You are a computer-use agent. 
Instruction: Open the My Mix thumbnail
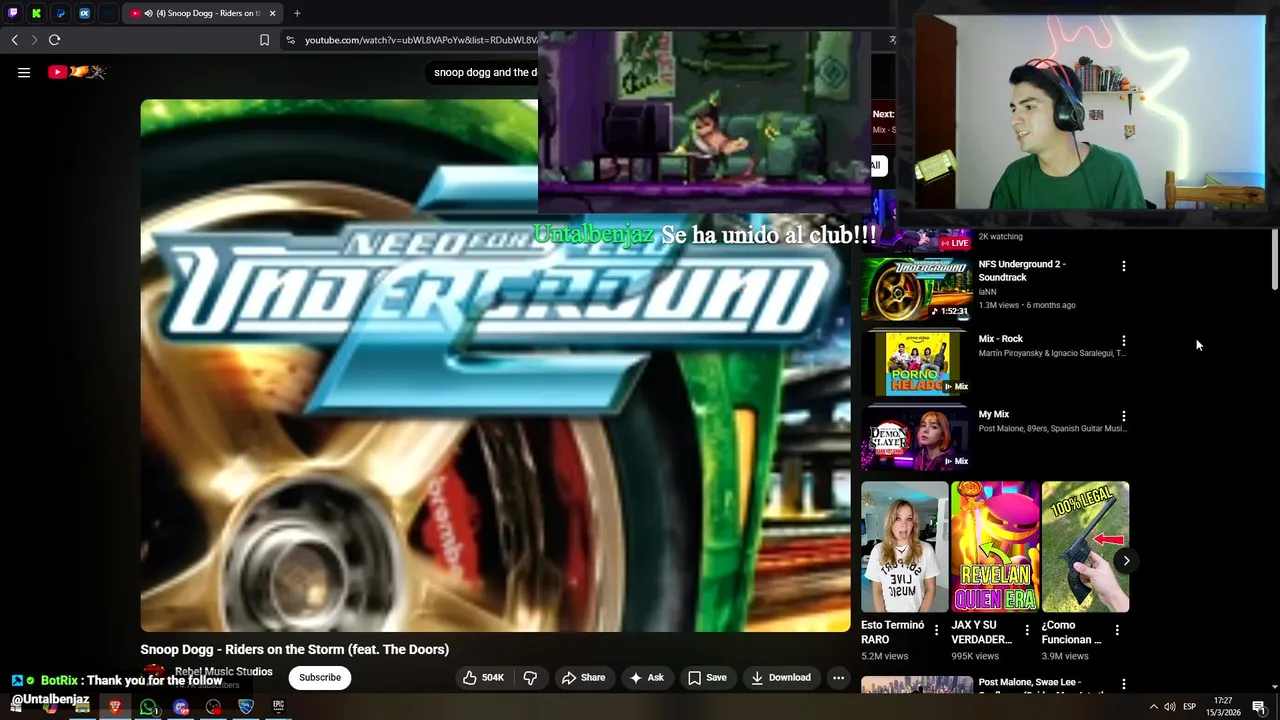[x=916, y=438]
